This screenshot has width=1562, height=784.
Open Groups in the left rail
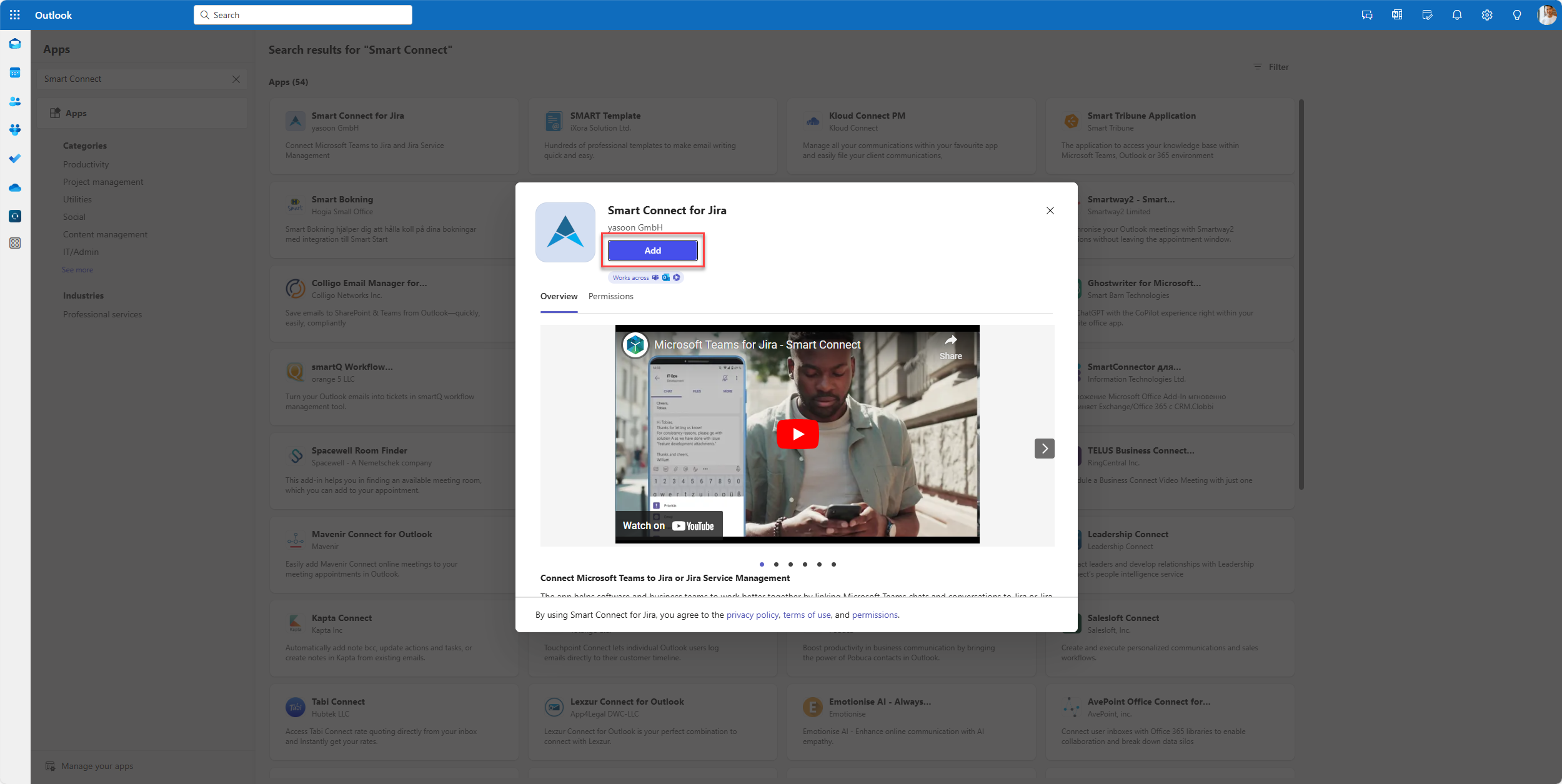[15, 130]
